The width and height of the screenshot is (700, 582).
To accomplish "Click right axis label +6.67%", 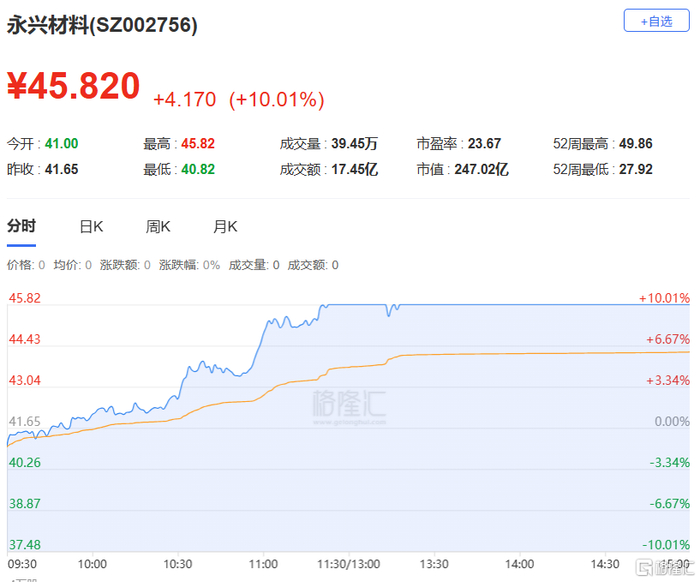I will (x=668, y=339).
